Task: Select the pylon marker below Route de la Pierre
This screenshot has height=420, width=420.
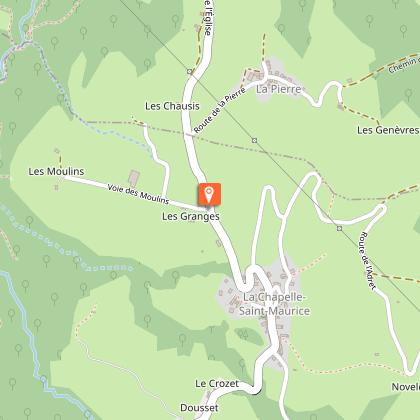Action: [x=255, y=140]
